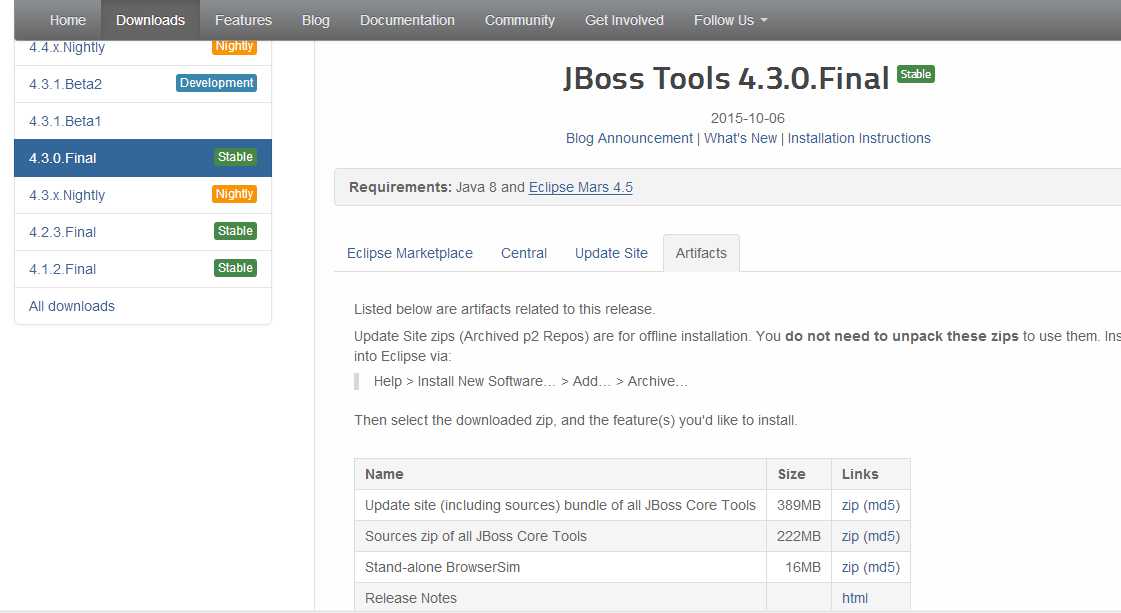
Task: Select 4.2.3.Final stable version
Action: 143,232
